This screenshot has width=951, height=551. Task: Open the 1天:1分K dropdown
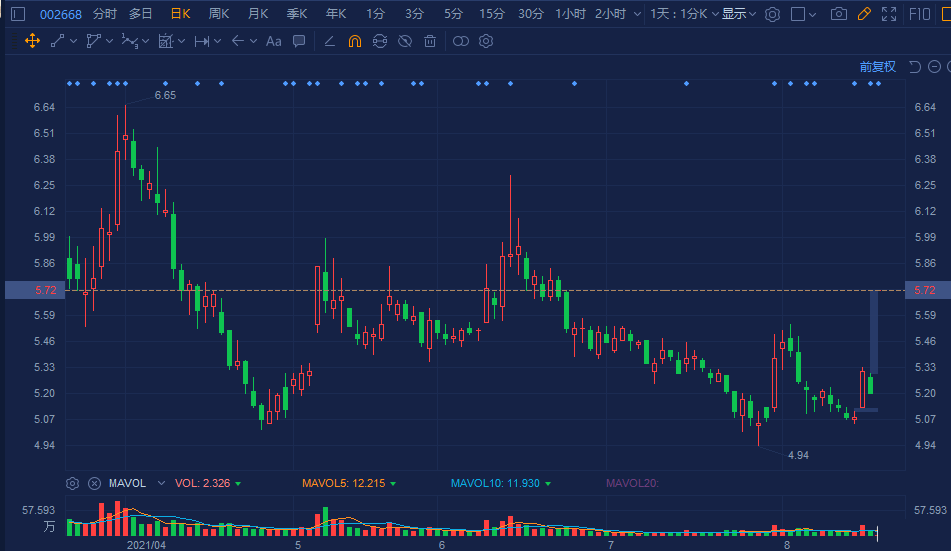(x=684, y=14)
